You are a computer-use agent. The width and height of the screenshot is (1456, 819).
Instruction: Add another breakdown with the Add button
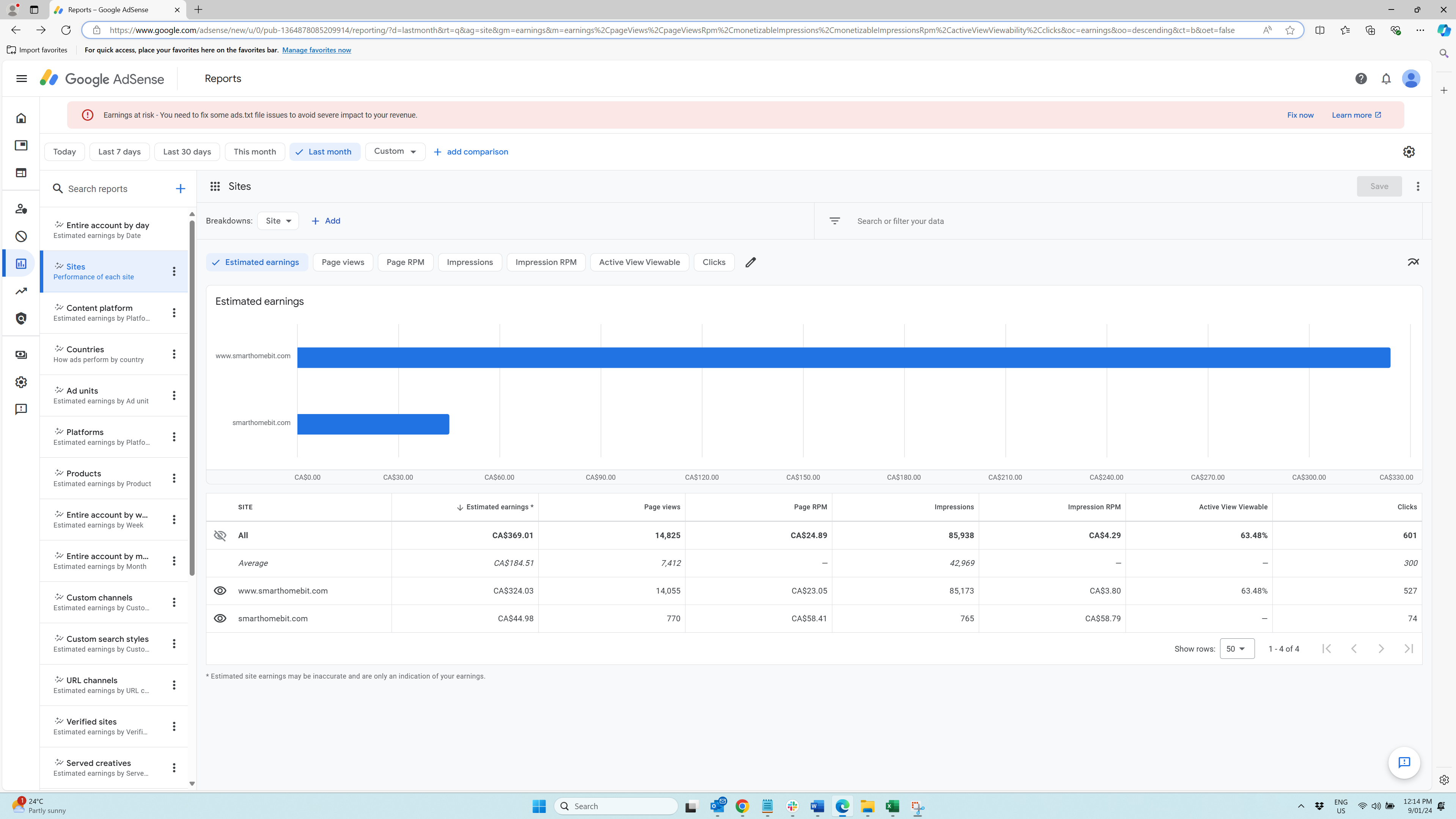pos(326,221)
